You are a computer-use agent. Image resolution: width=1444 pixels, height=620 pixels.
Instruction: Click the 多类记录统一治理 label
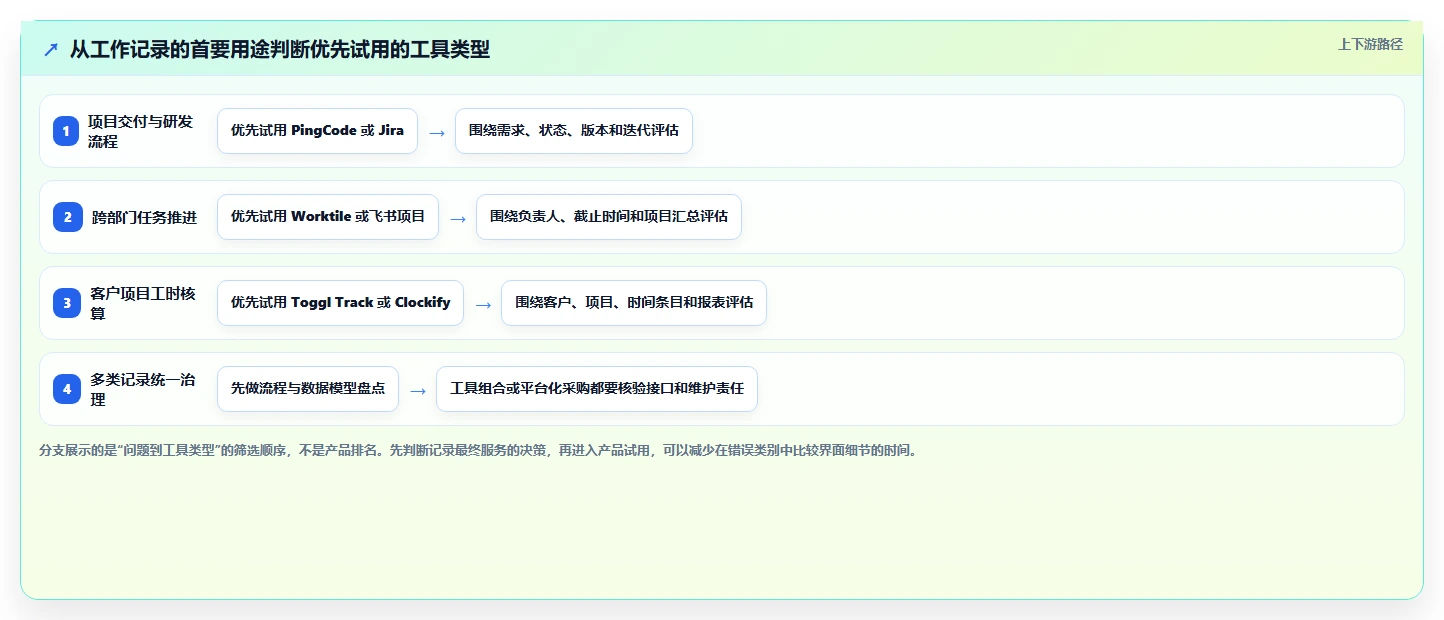click(x=143, y=389)
